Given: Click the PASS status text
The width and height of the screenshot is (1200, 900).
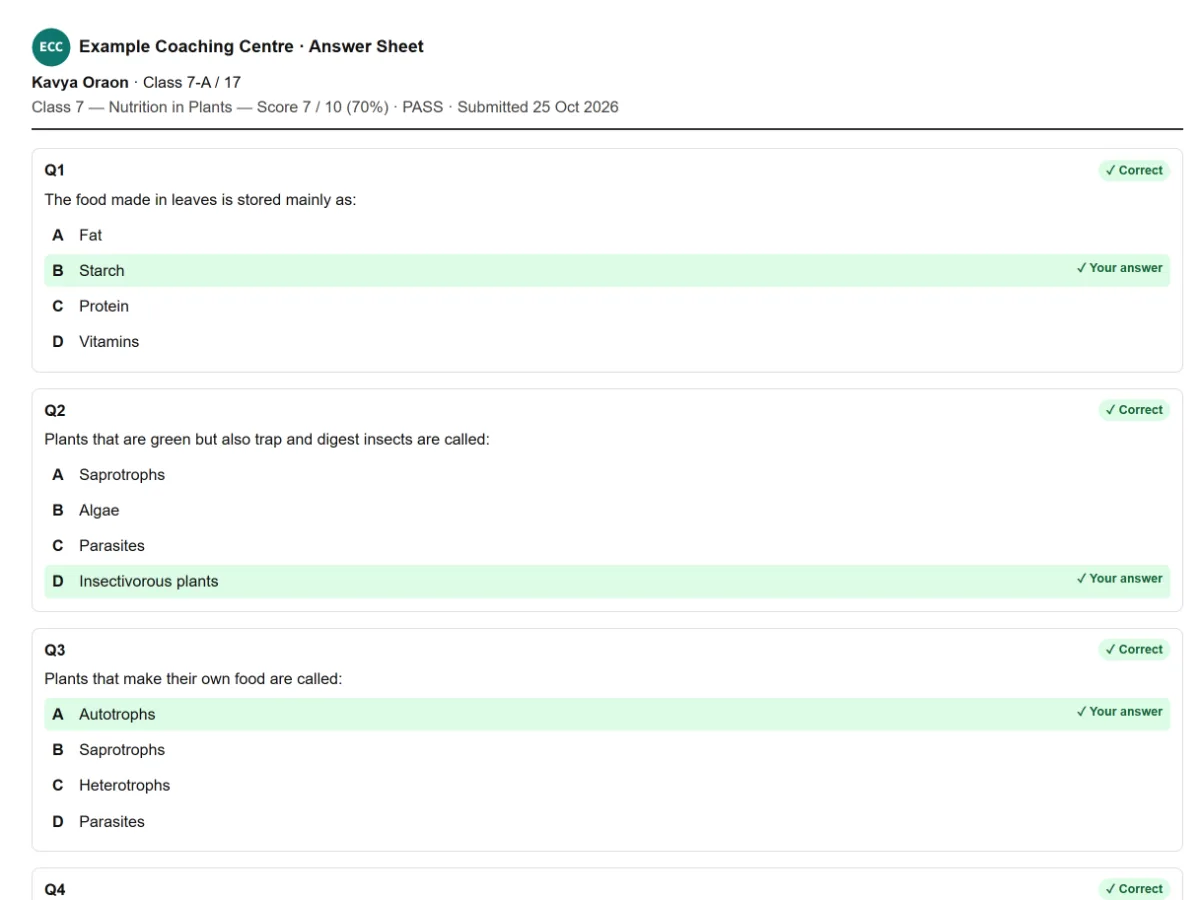Looking at the screenshot, I should [x=422, y=107].
